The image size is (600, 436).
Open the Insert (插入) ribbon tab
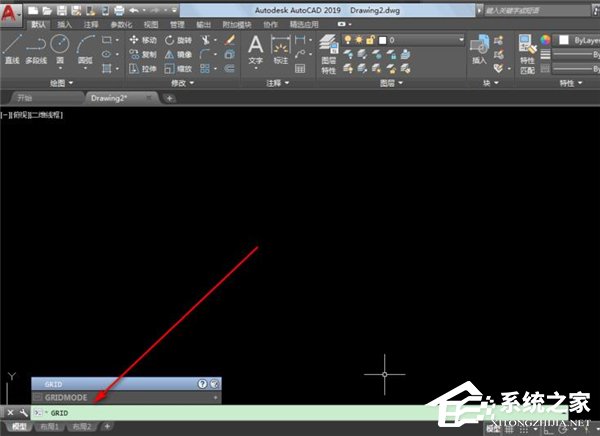tap(64, 24)
